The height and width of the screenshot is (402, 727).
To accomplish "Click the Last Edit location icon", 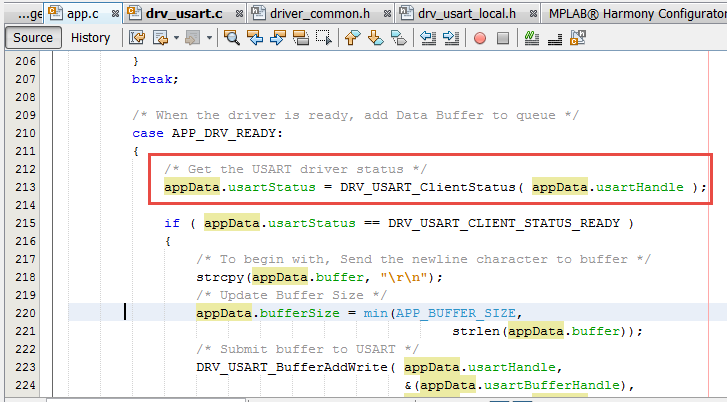I will 137,38.
